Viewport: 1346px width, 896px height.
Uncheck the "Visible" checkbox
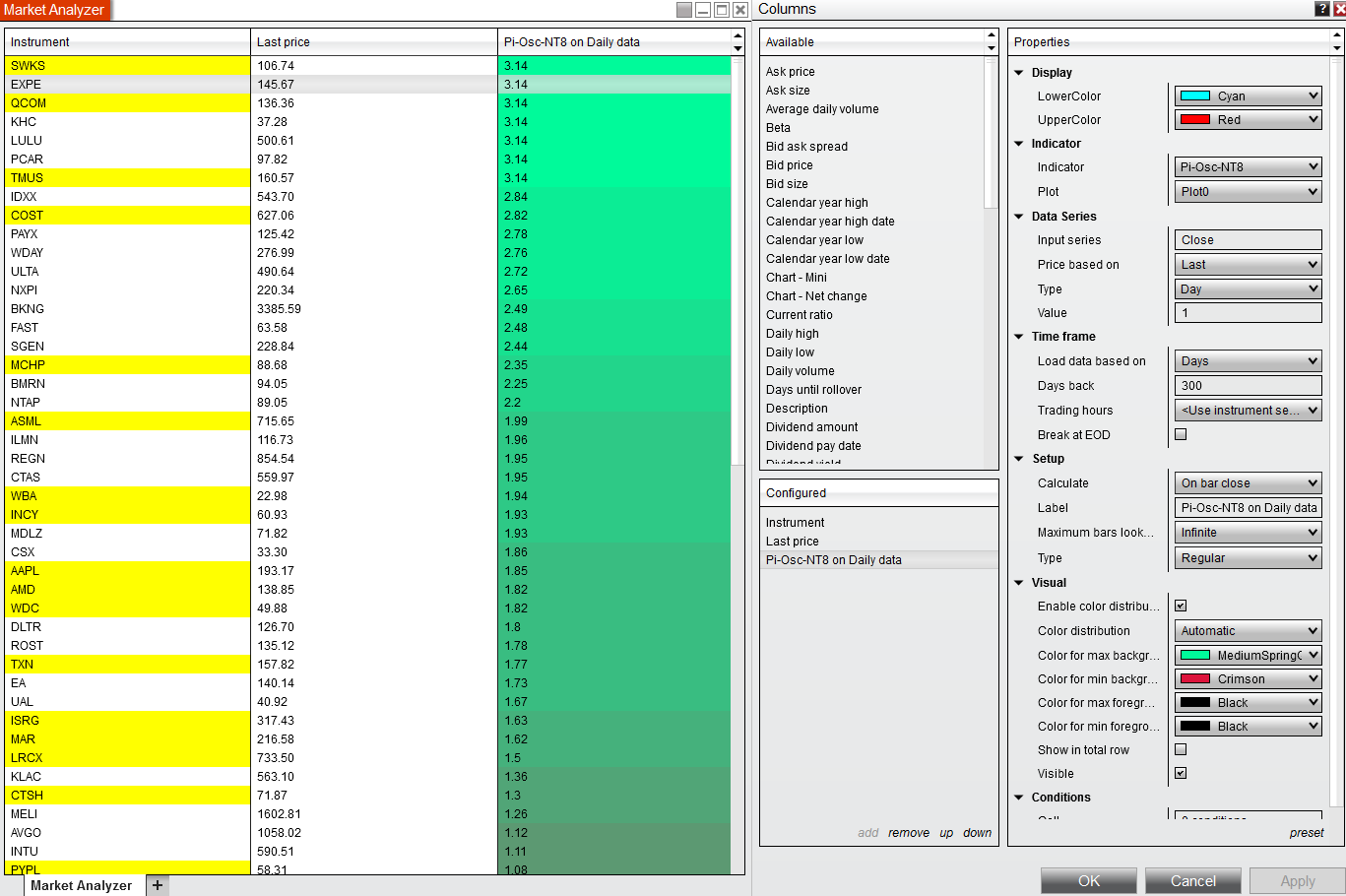tap(1180, 773)
